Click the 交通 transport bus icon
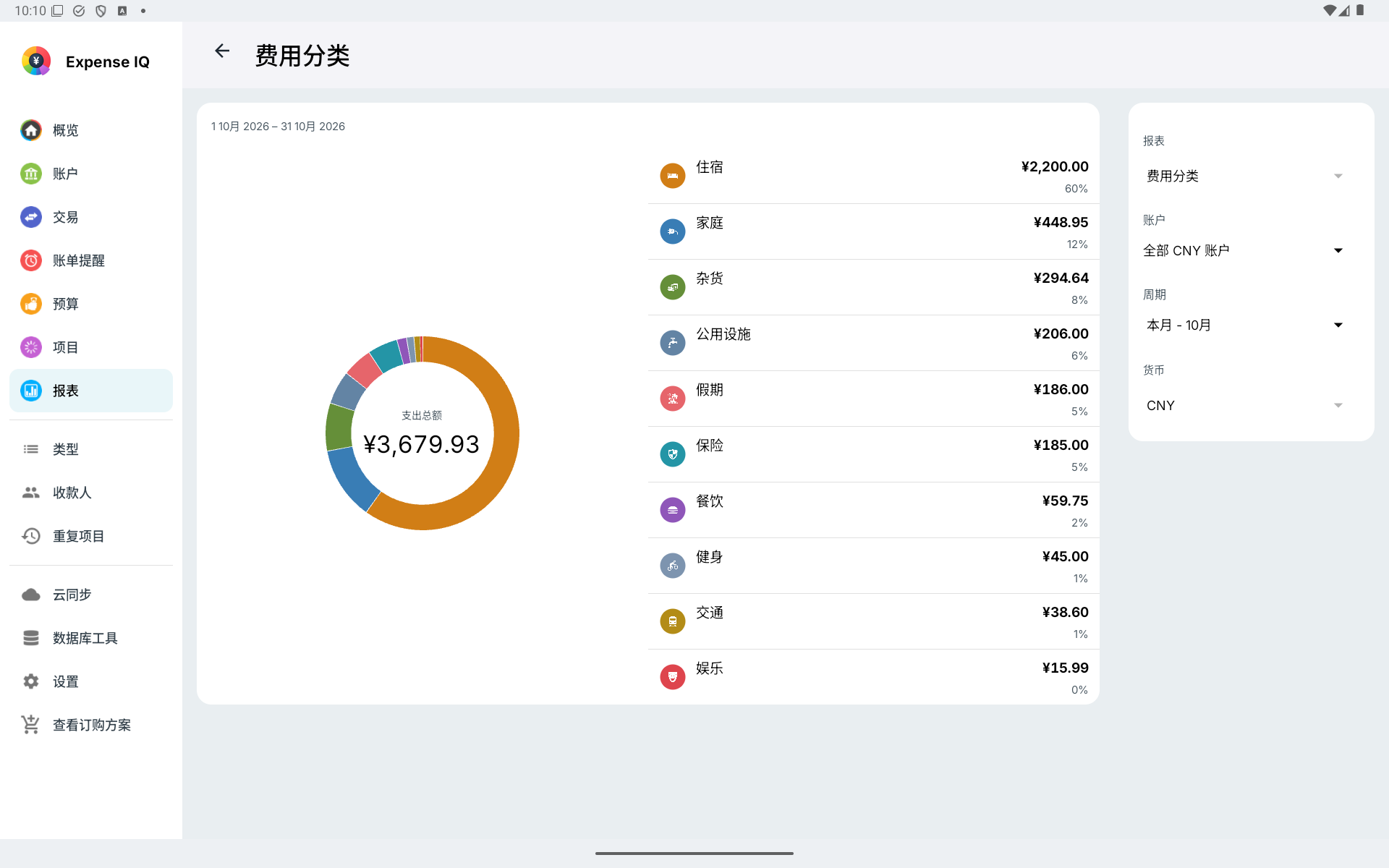The width and height of the screenshot is (1389, 868). tap(673, 621)
